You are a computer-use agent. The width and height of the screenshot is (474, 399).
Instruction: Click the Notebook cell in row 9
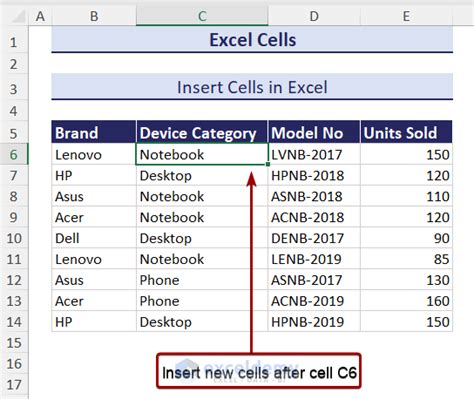pos(202,217)
